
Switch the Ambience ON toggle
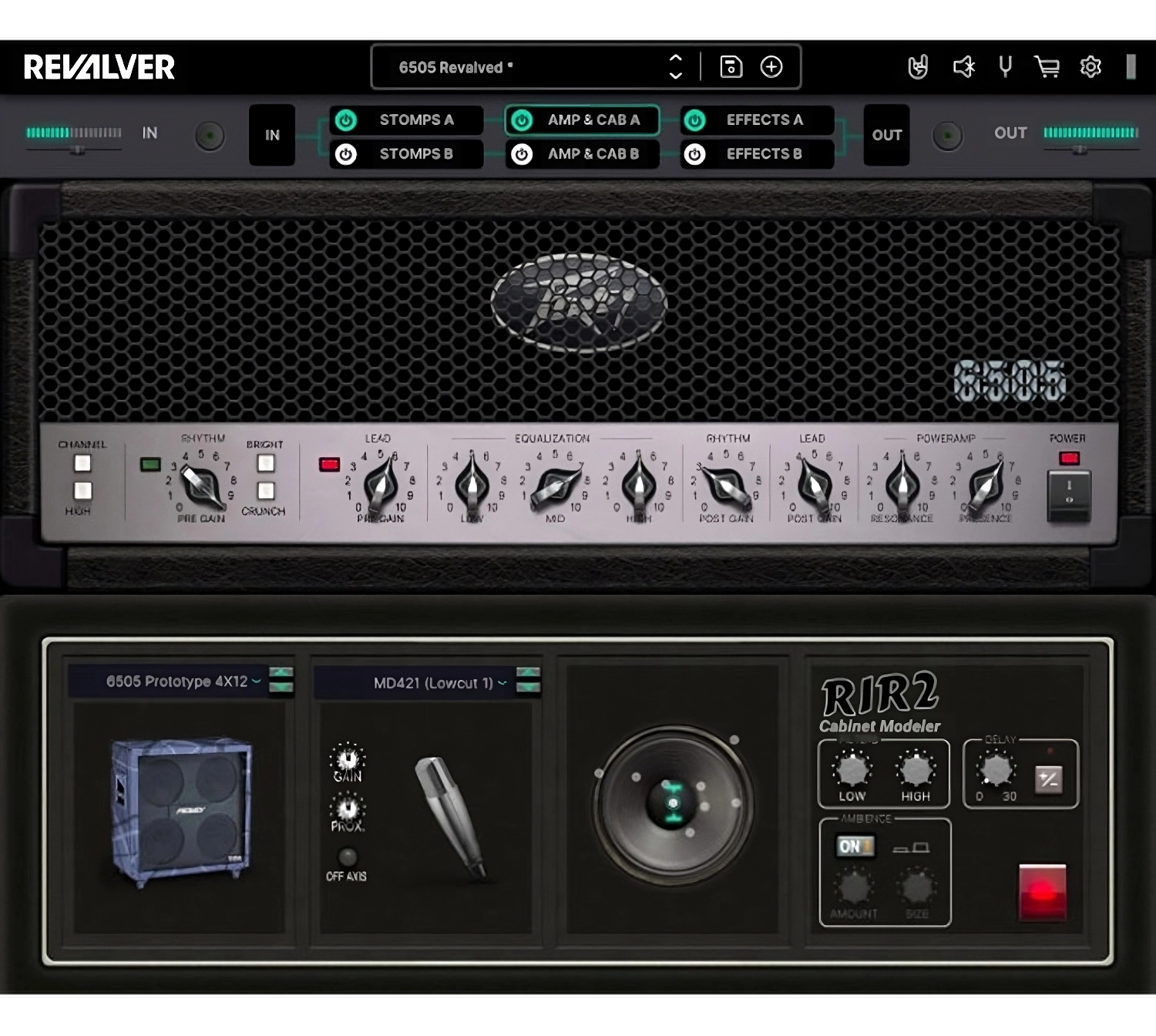pos(855,846)
